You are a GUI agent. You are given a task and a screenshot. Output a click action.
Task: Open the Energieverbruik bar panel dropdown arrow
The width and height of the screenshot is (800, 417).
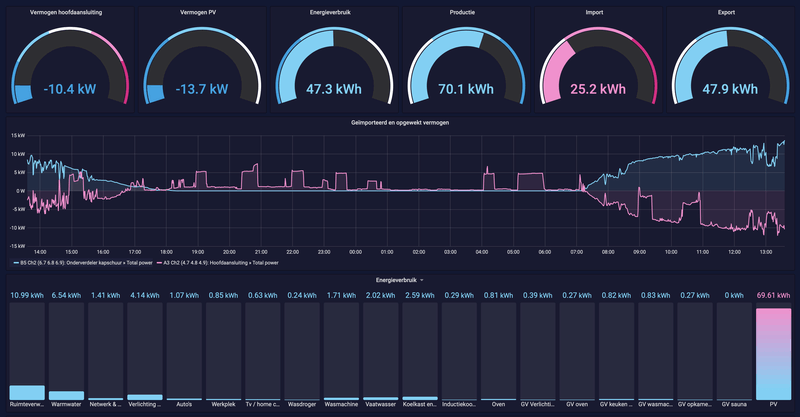pyautogui.click(x=421, y=280)
